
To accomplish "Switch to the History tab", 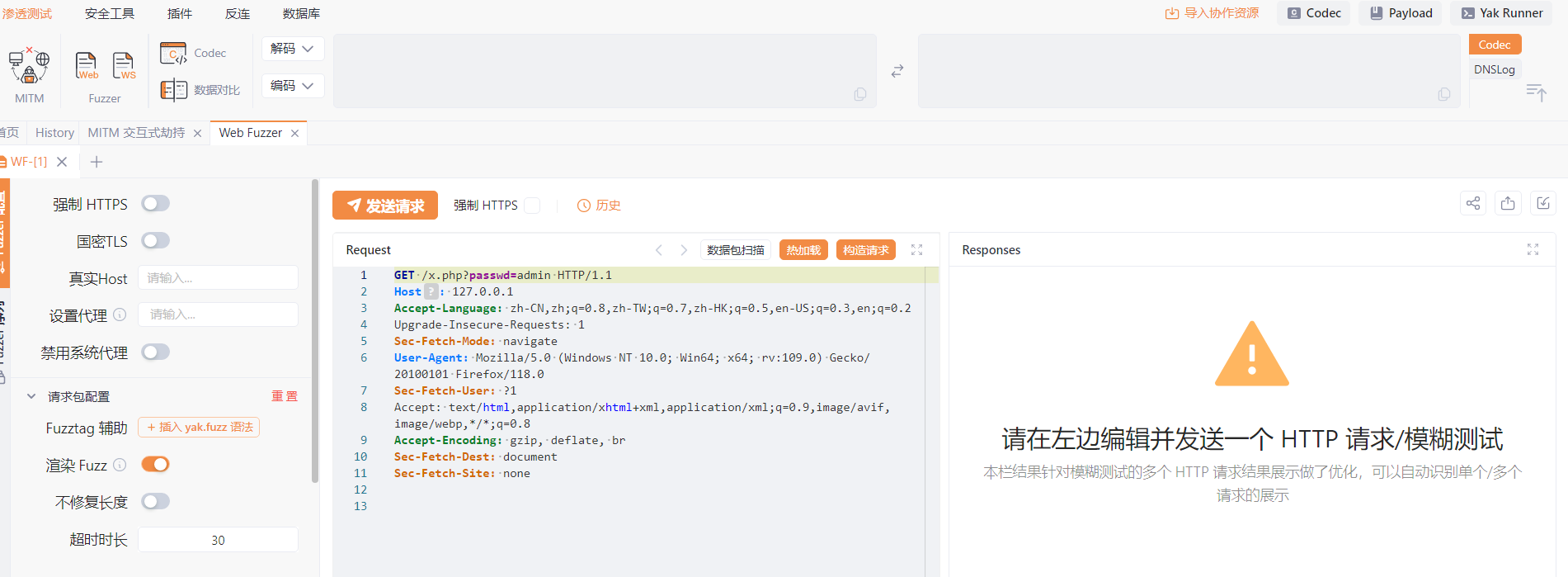I will point(54,133).
